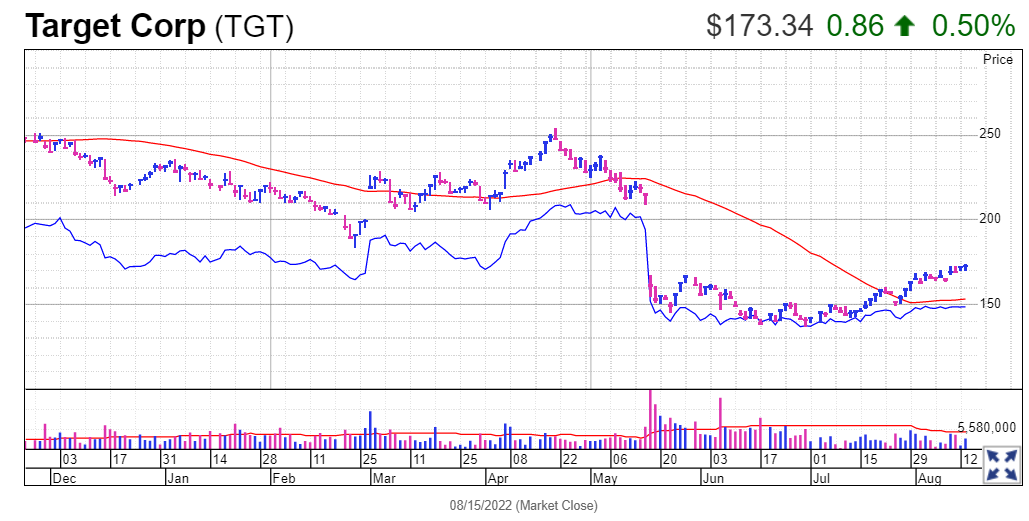Click the Jun month label
1029x521 pixels.
coord(712,478)
